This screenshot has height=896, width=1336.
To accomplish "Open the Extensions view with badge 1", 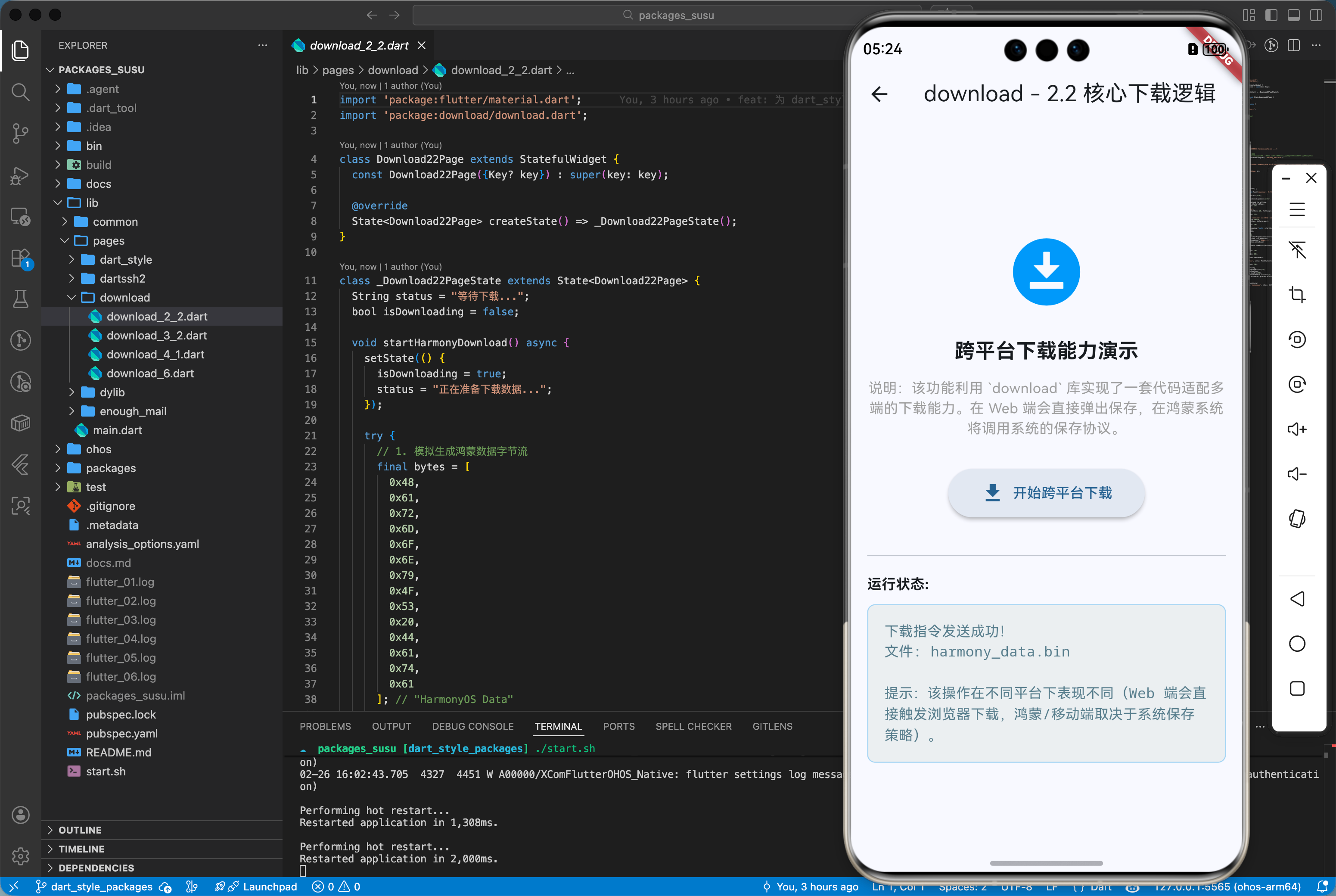I will (x=21, y=258).
